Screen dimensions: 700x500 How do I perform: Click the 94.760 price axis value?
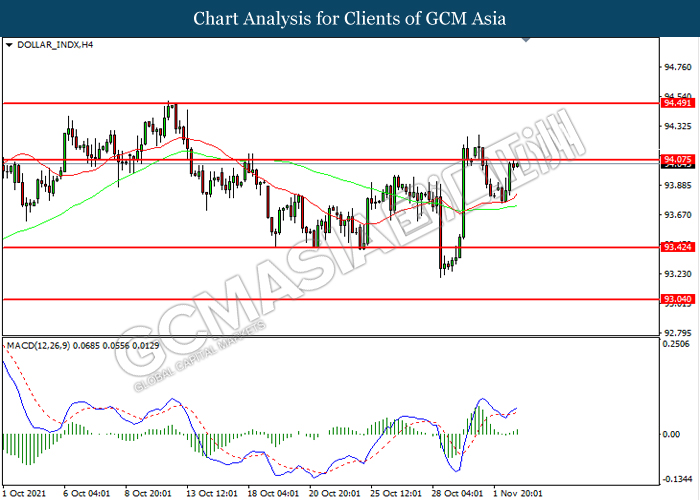[x=678, y=67]
